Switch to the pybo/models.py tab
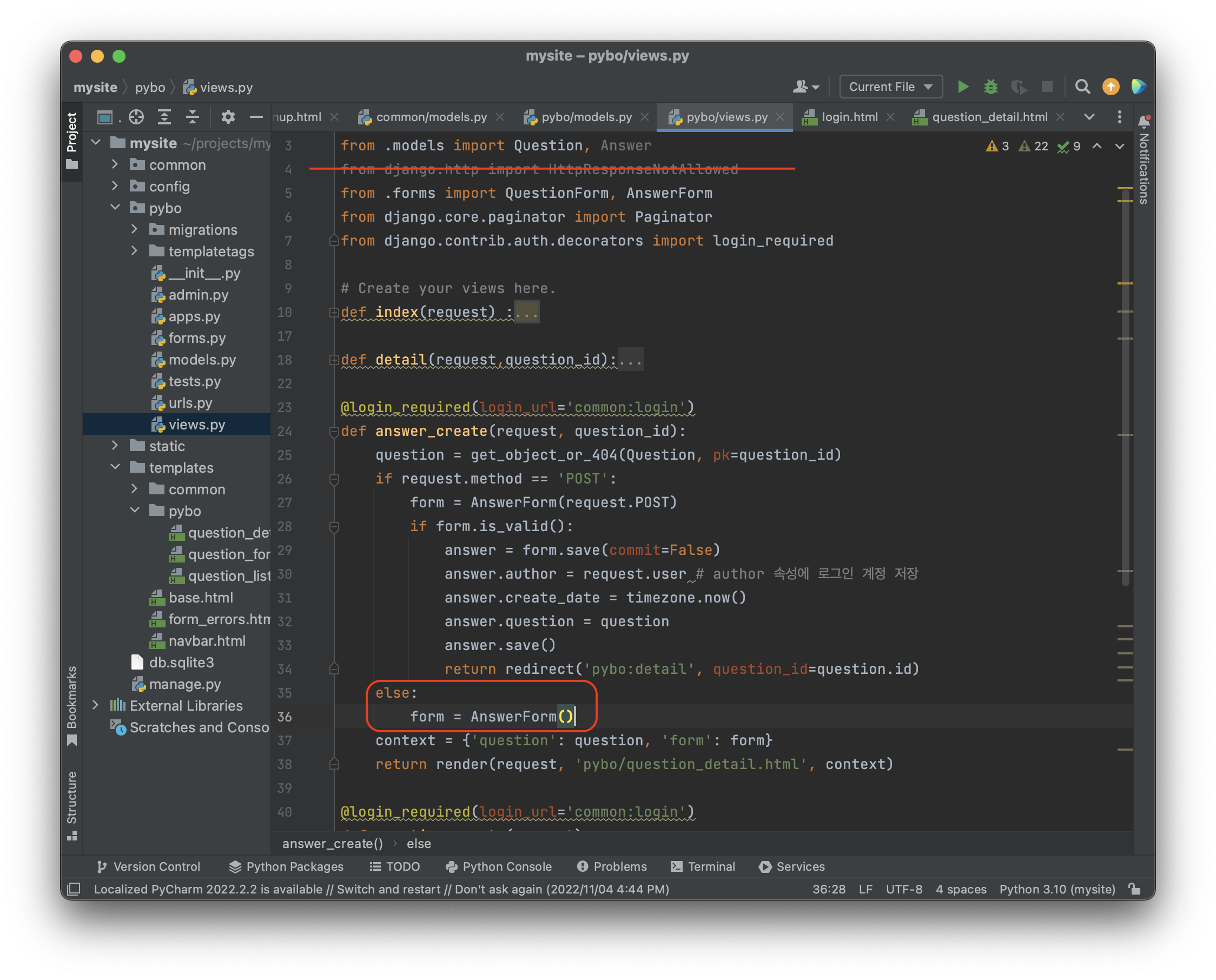Viewport: 1216px width, 980px height. tap(586, 117)
